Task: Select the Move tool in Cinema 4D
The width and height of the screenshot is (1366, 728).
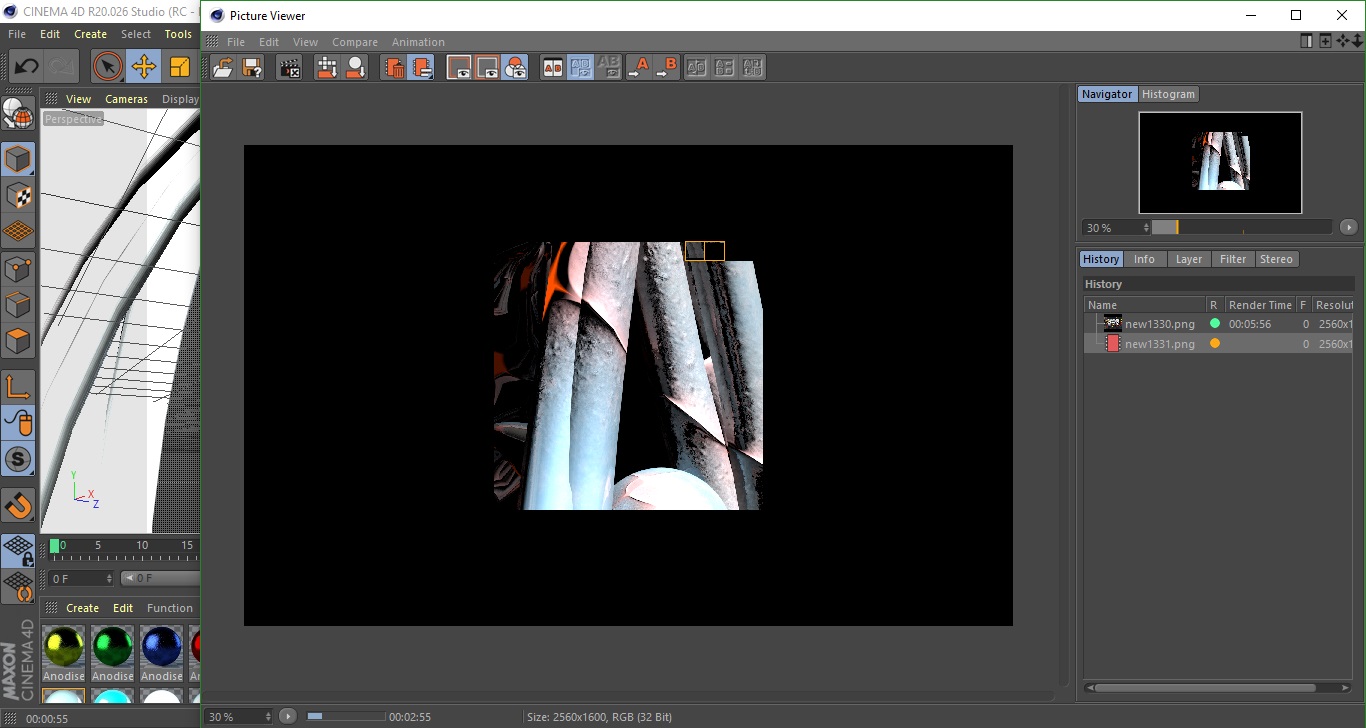Action: pos(144,67)
